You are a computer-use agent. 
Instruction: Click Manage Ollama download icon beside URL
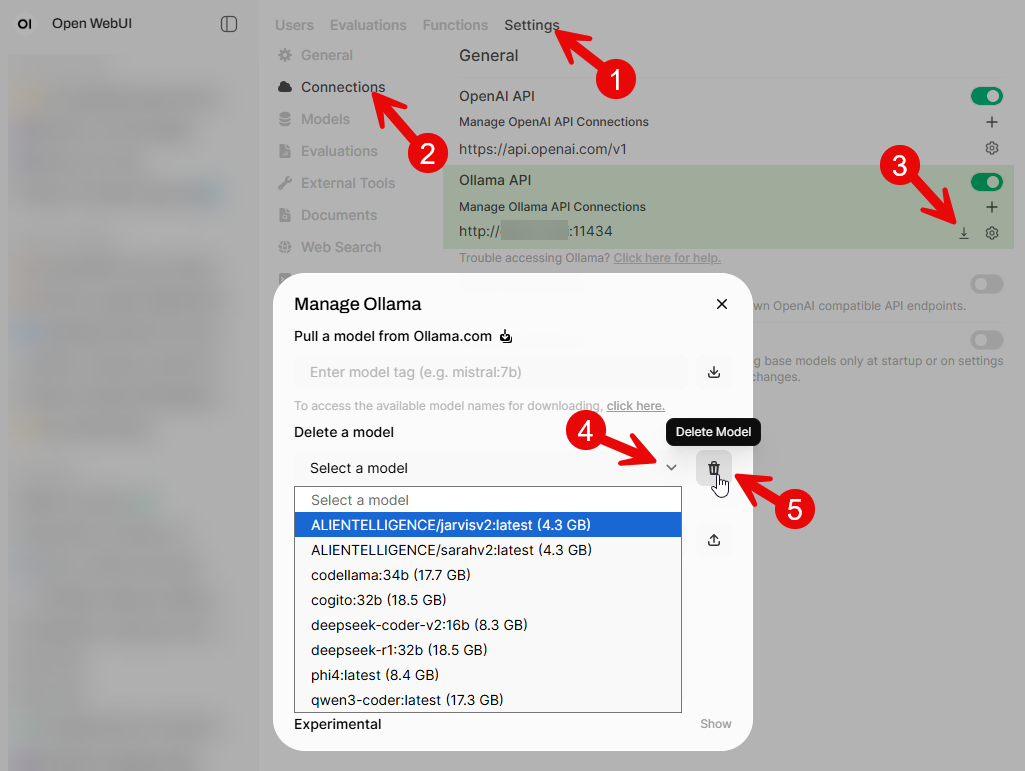(x=964, y=233)
